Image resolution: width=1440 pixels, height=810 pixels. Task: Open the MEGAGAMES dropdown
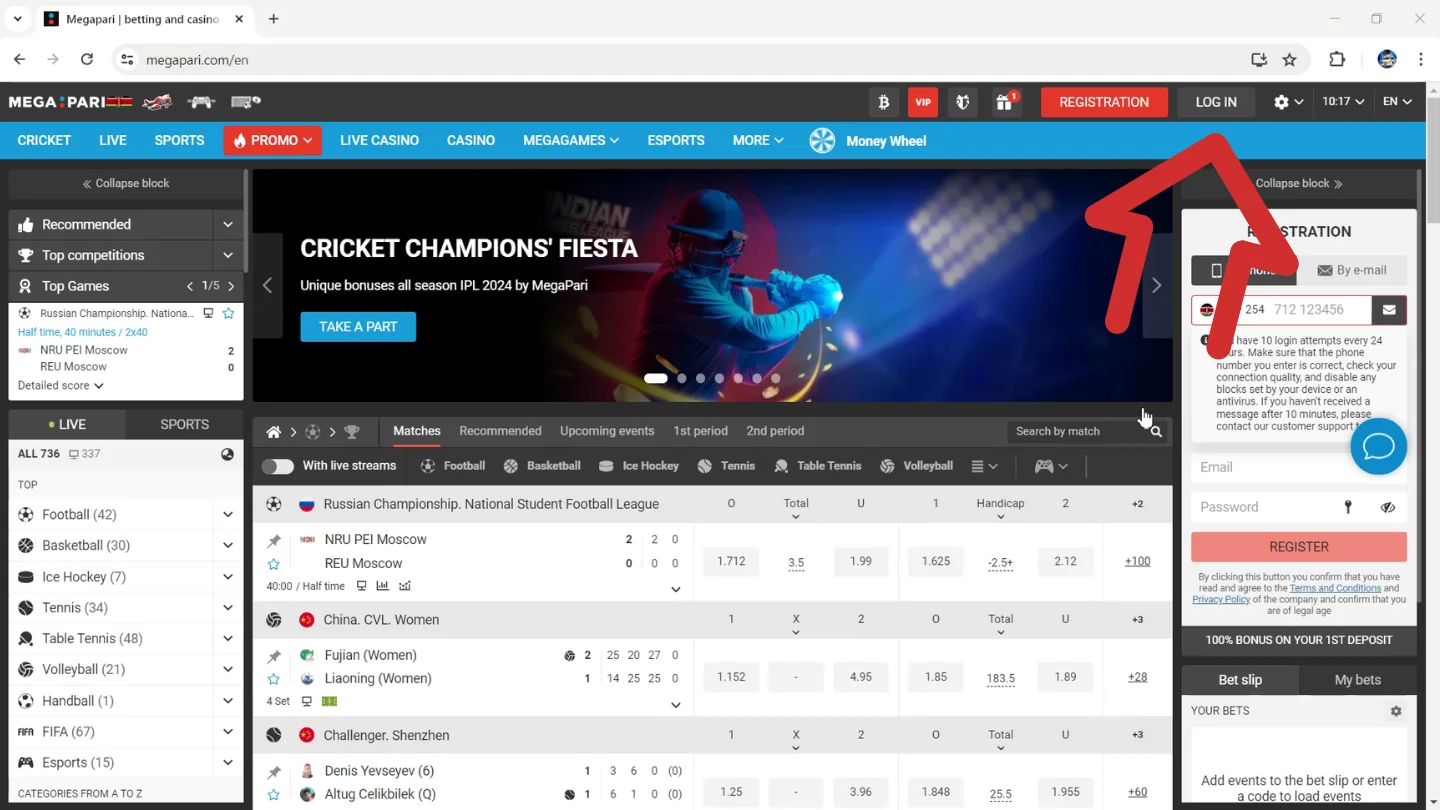click(570, 141)
